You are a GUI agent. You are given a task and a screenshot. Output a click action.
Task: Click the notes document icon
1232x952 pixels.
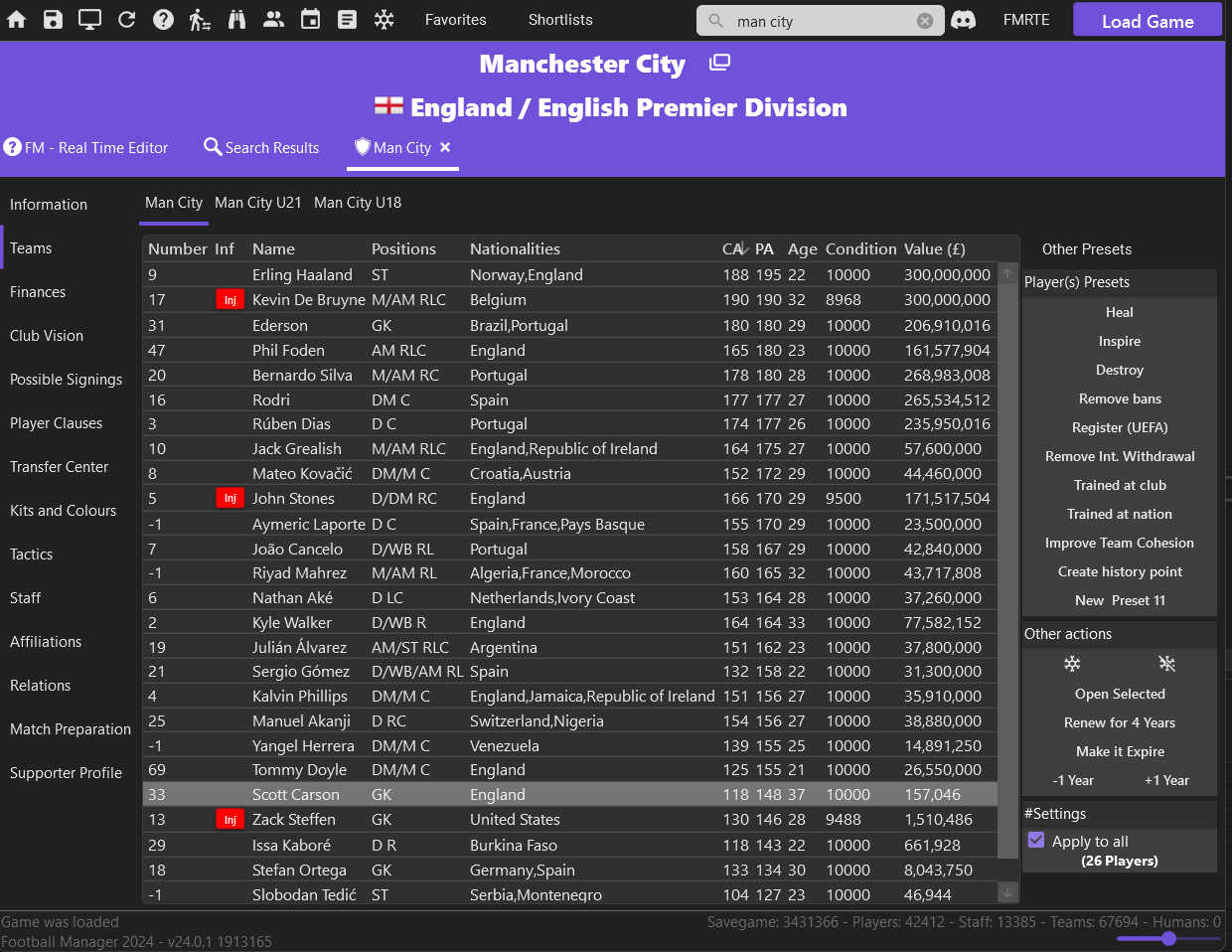(x=347, y=19)
